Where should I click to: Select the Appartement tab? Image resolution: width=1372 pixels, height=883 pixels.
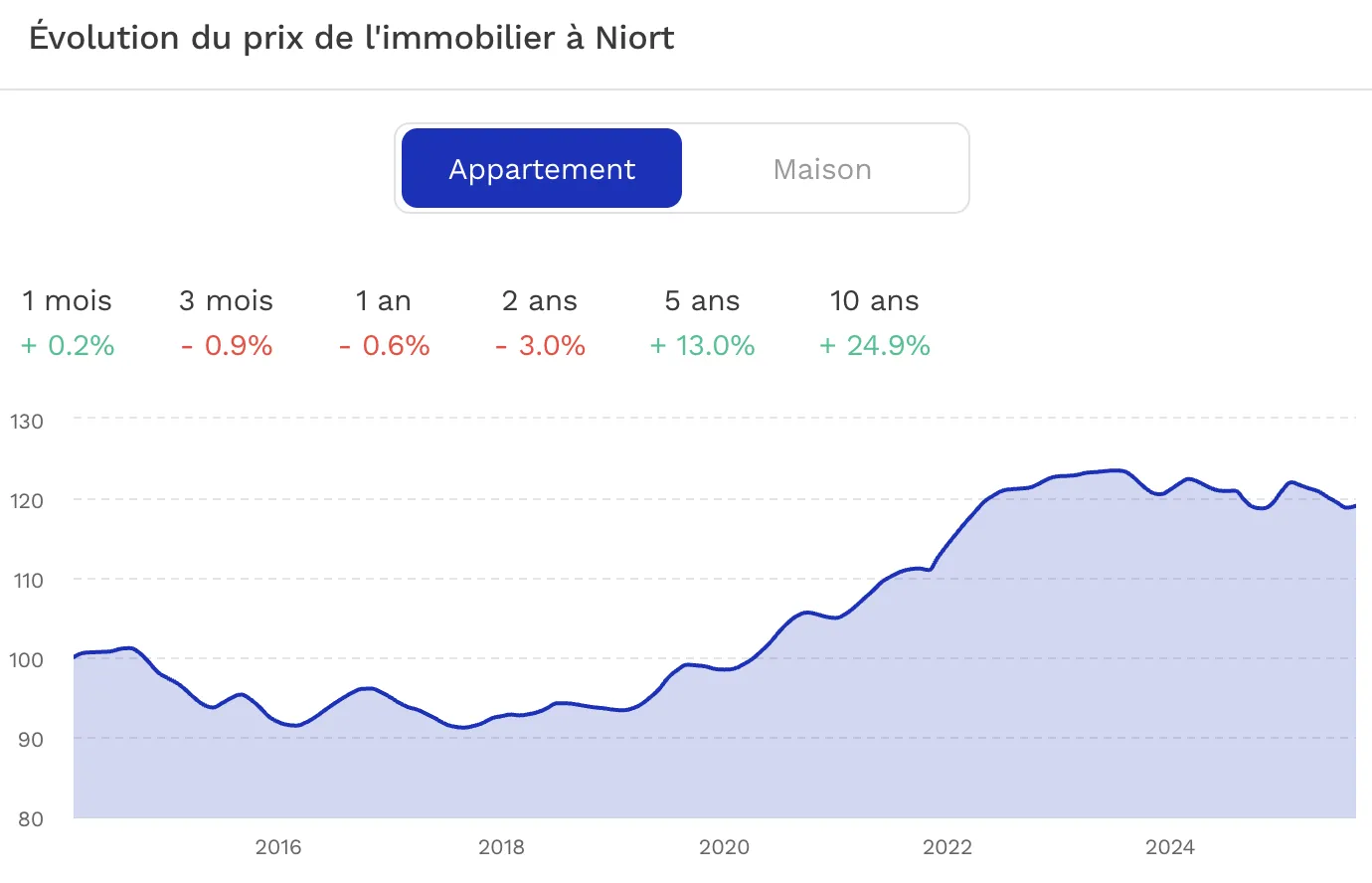[x=541, y=168]
